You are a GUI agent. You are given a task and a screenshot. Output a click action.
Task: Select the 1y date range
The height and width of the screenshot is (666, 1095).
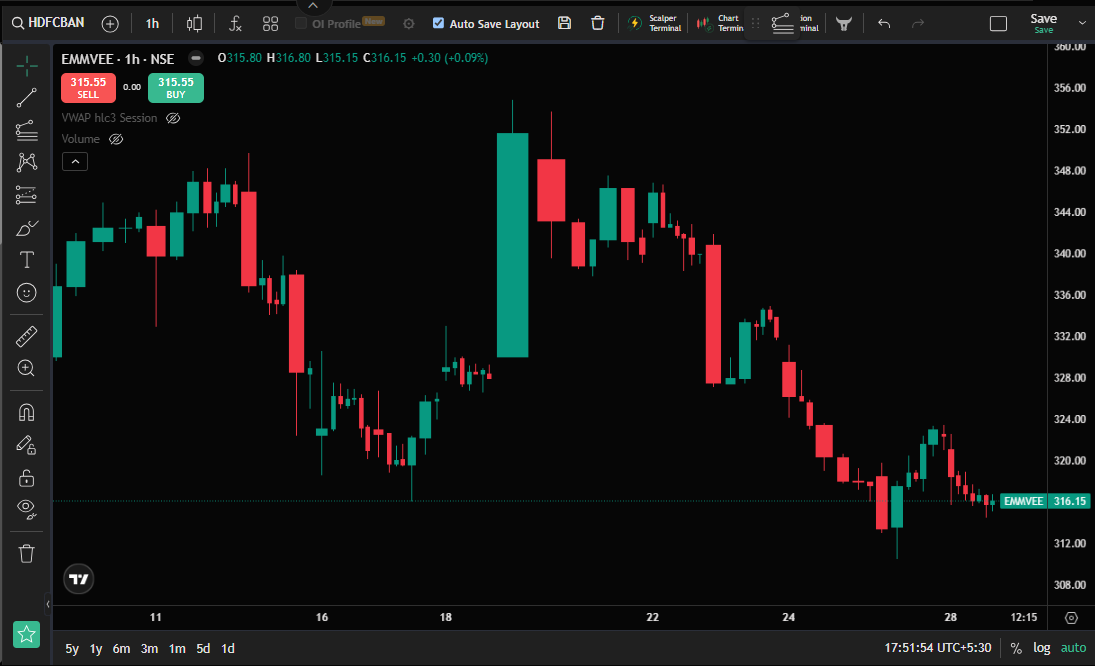coord(96,649)
